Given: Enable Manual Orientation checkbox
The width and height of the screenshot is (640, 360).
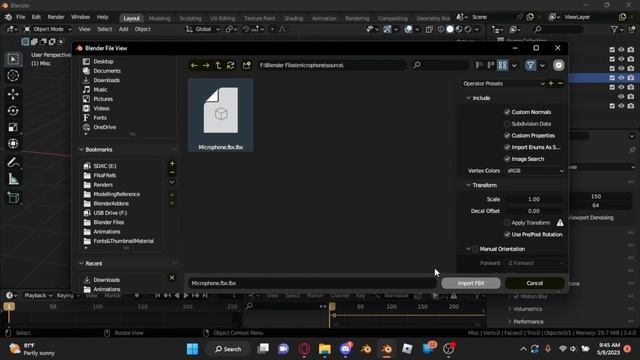Looking at the screenshot, I should point(475,249).
